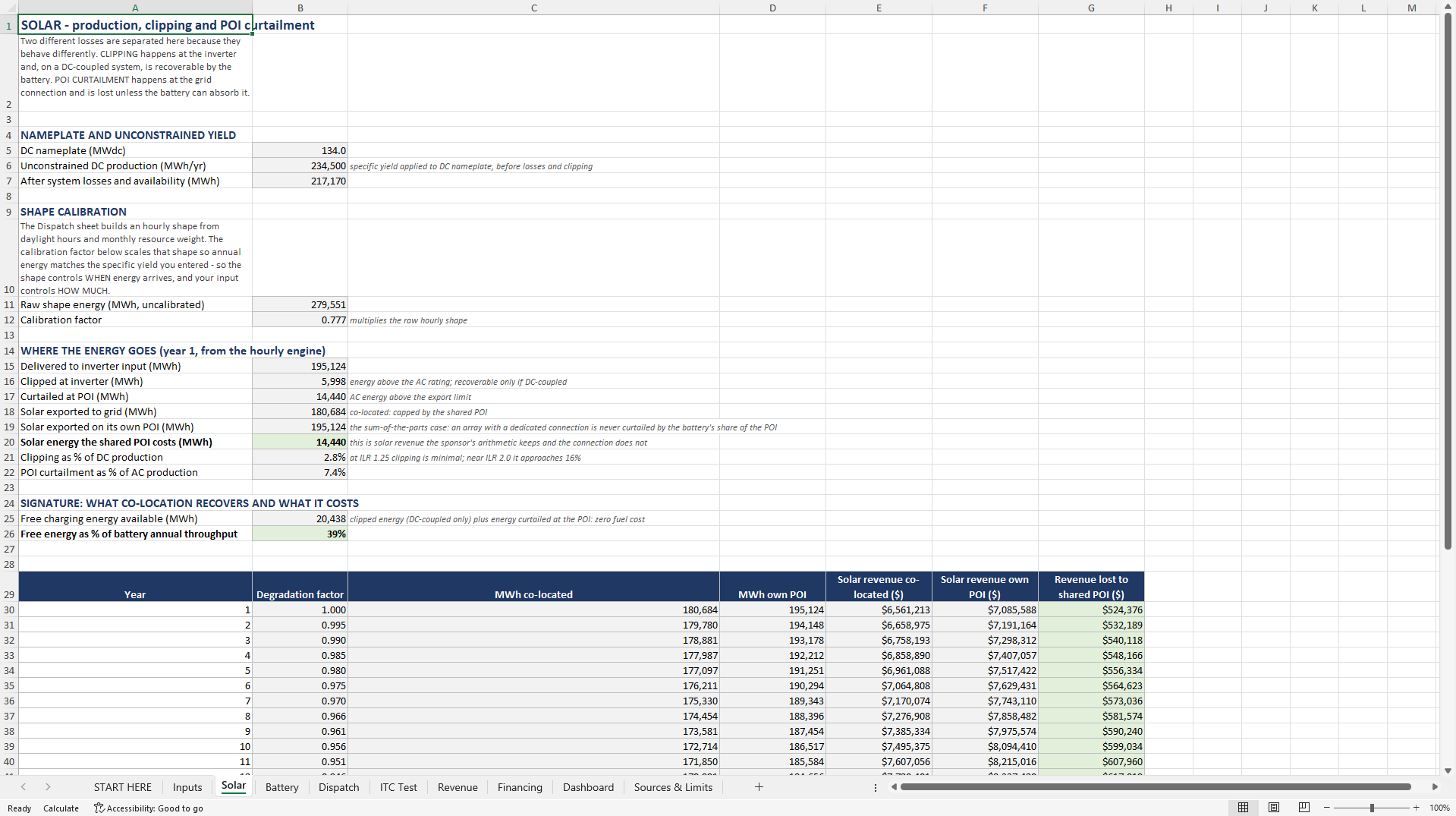1456x816 pixels.
Task: Click Calibration factor value 0.777
Action: pos(300,320)
